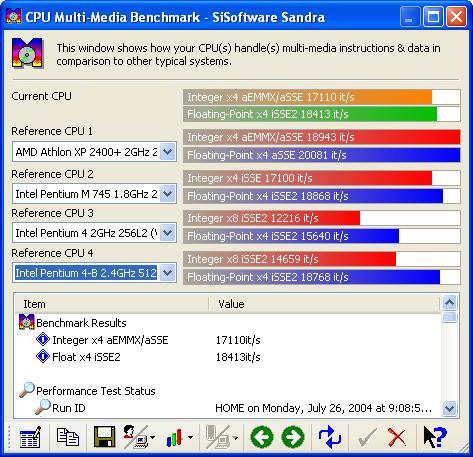The height and width of the screenshot is (457, 473).
Task: Go back with the green left arrow
Action: [262, 437]
